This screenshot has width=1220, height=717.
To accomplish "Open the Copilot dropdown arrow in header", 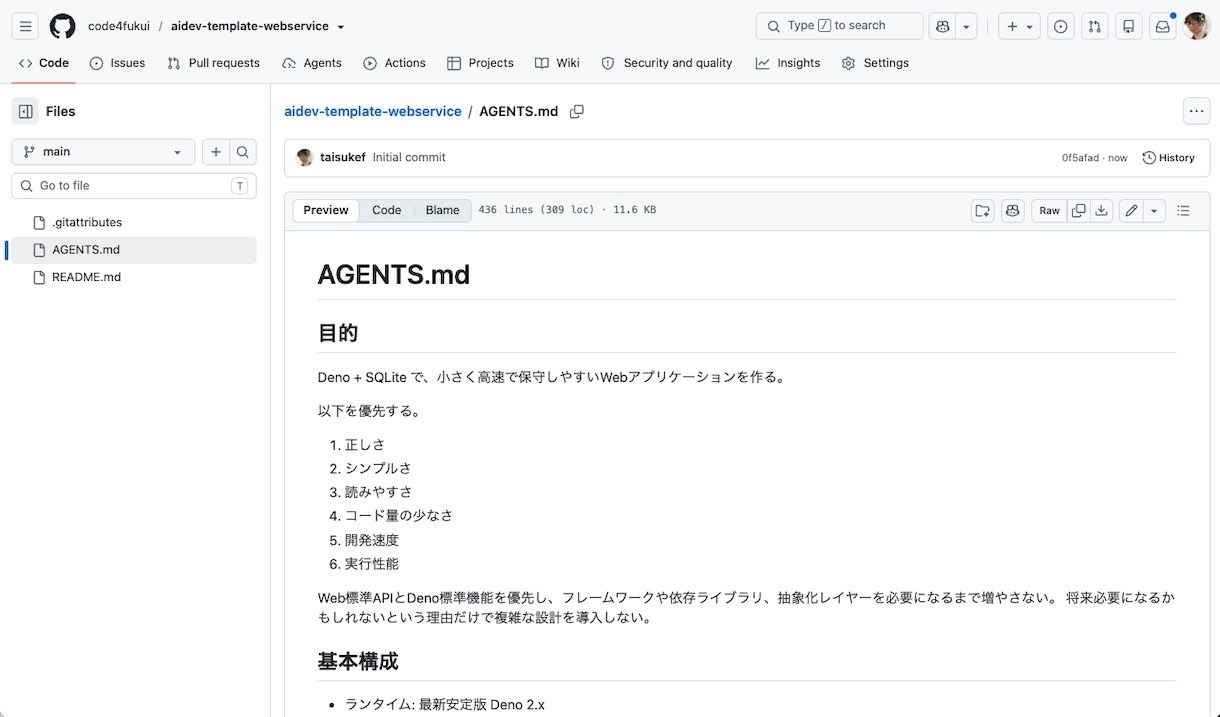I will point(966,26).
